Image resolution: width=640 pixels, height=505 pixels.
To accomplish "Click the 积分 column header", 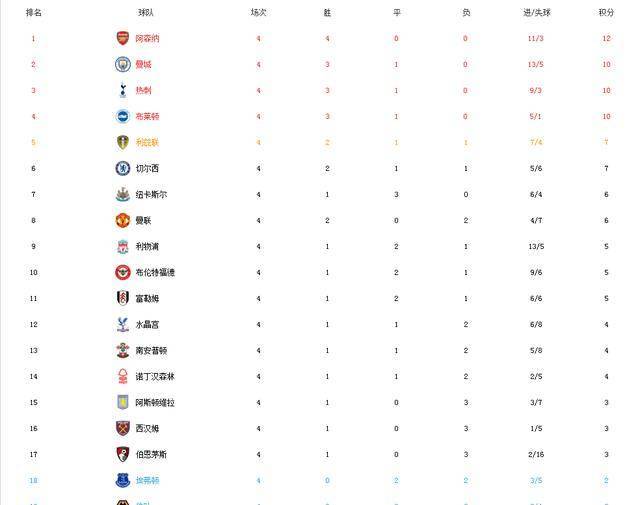I will tap(606, 13).
